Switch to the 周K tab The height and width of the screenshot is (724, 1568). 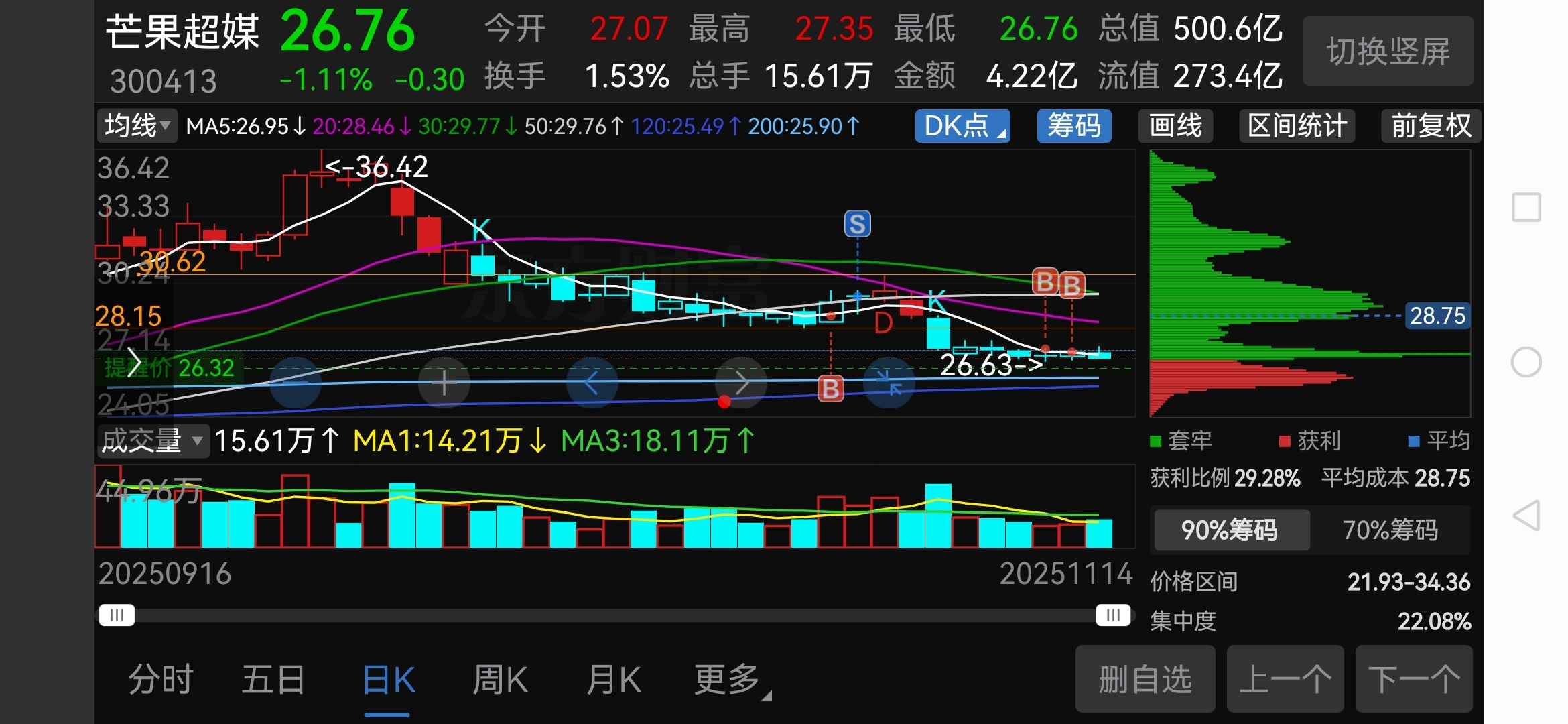click(500, 680)
